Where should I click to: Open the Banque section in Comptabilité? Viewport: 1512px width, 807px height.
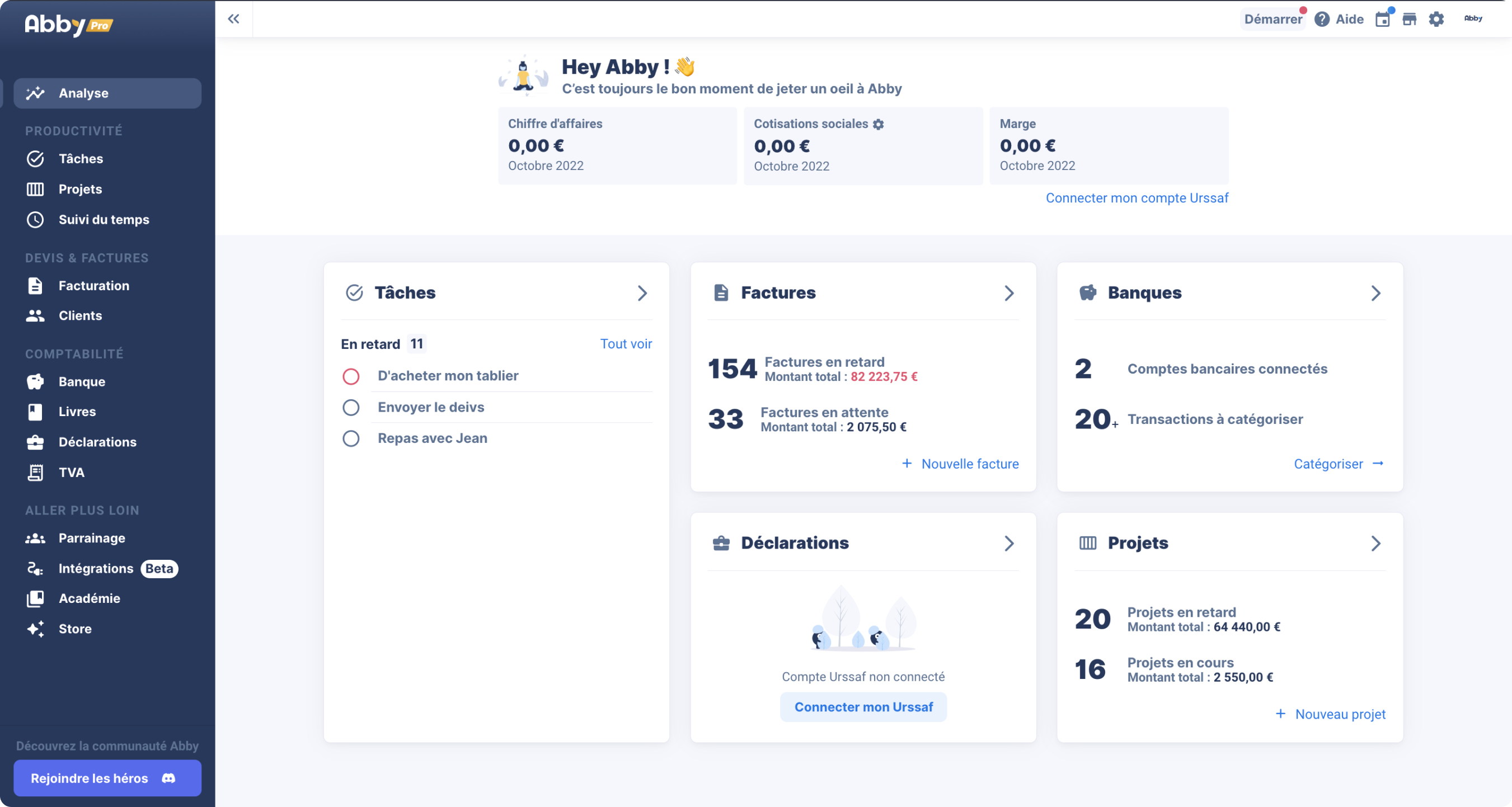(82, 381)
